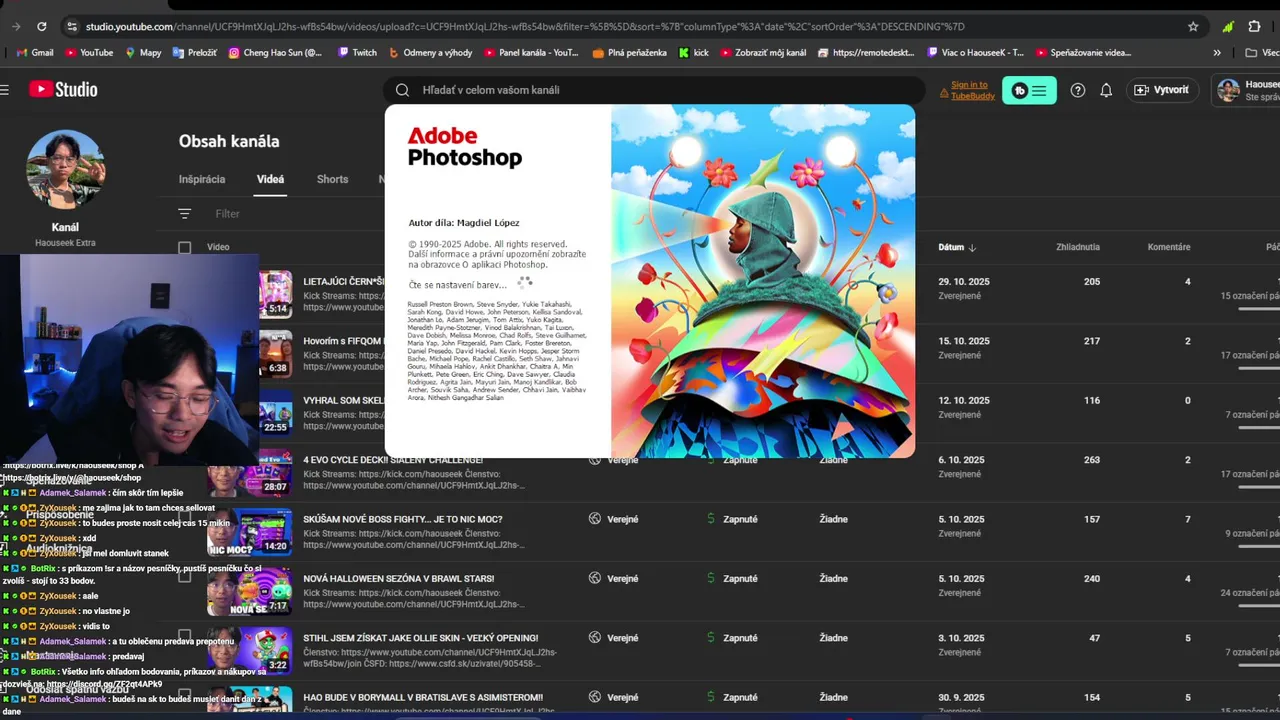Open the Twitch bookmark
The height and width of the screenshot is (720, 1280).
point(357,52)
